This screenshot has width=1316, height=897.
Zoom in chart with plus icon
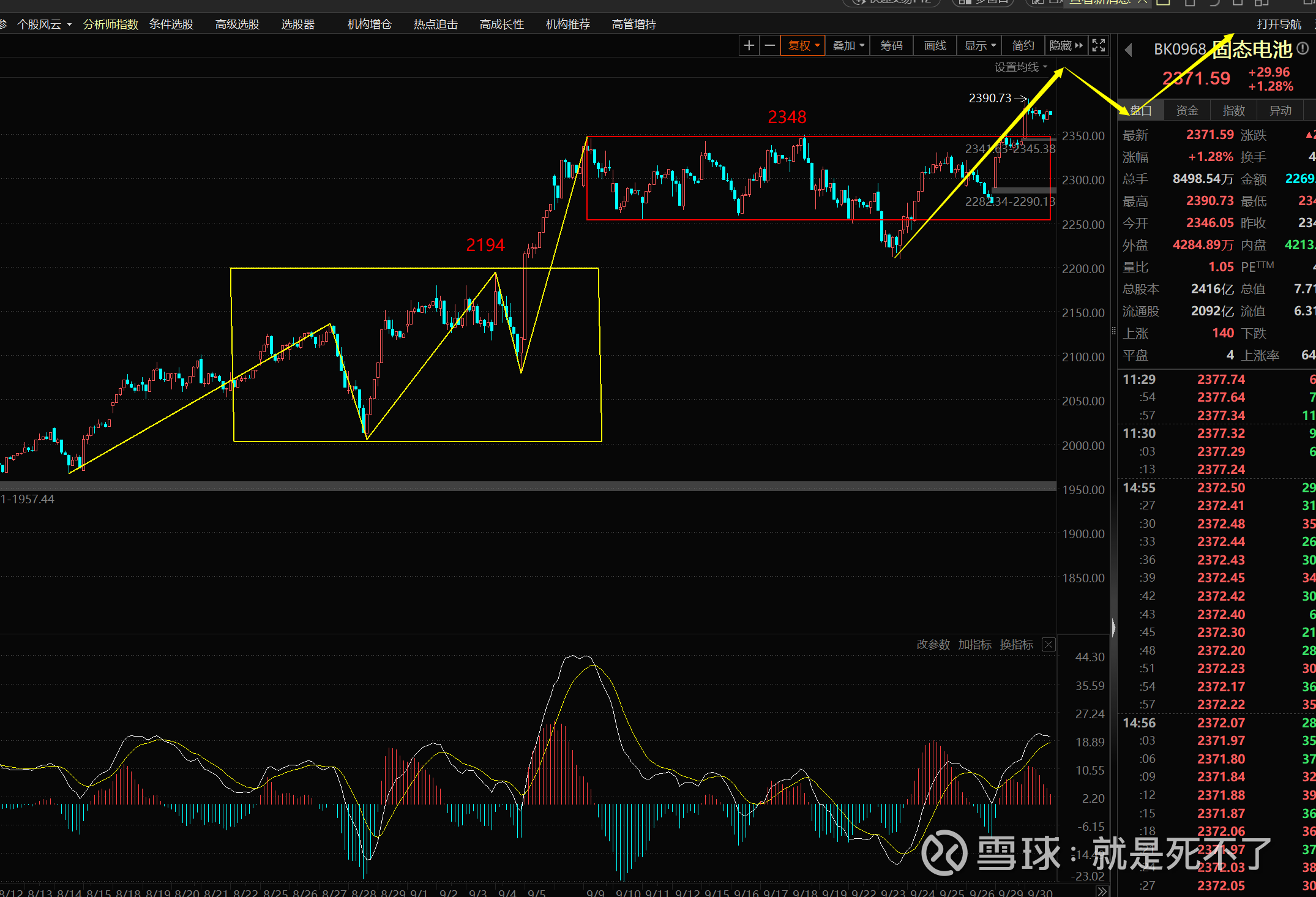tap(749, 45)
